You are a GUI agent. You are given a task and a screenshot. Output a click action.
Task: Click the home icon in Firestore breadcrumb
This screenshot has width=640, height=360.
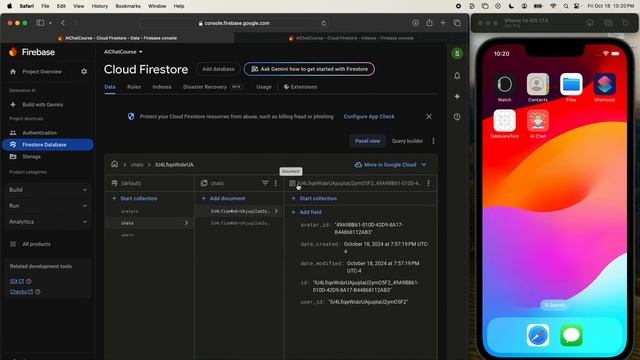pos(114,164)
